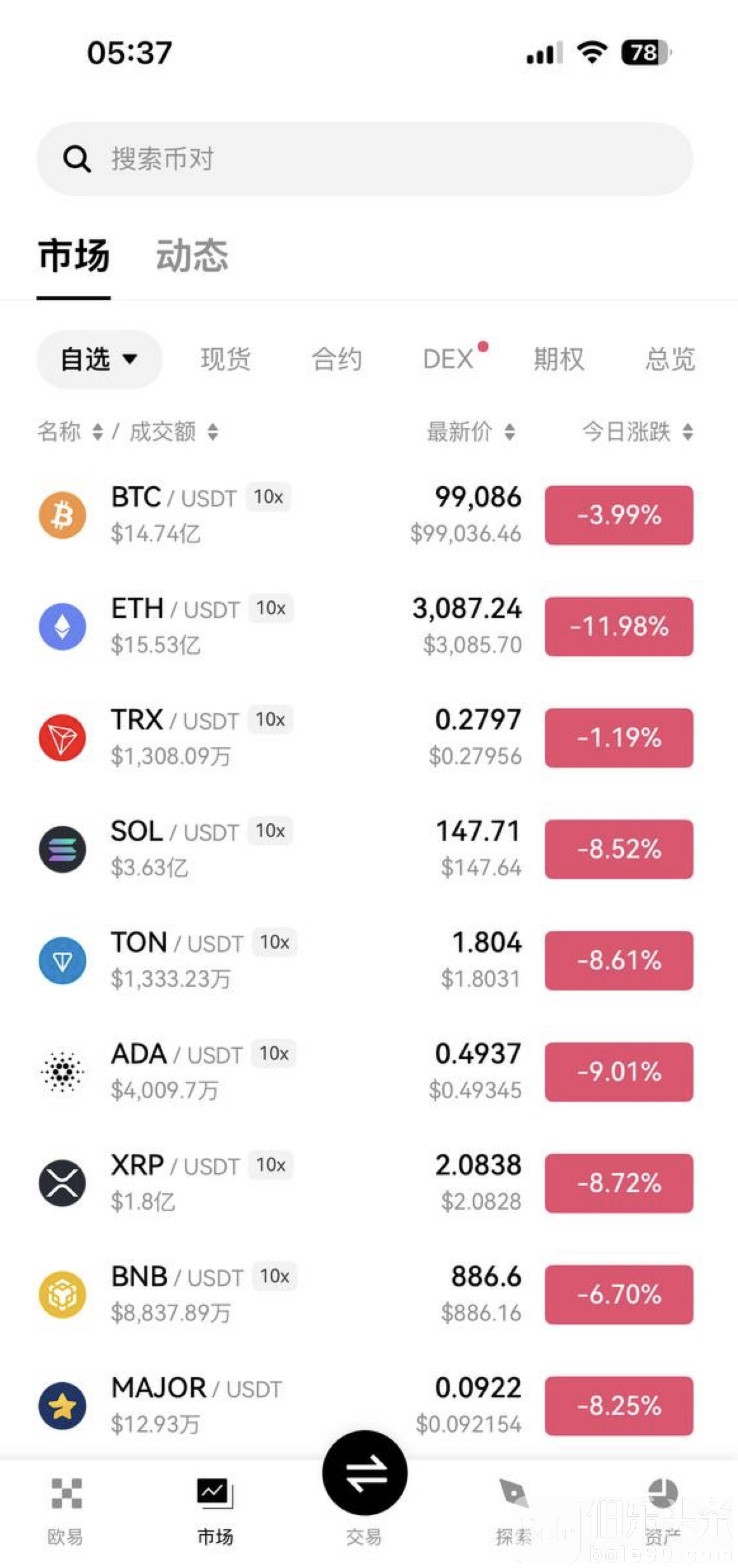Switch to the 动态 tab
738x1568 pixels.
point(192,256)
